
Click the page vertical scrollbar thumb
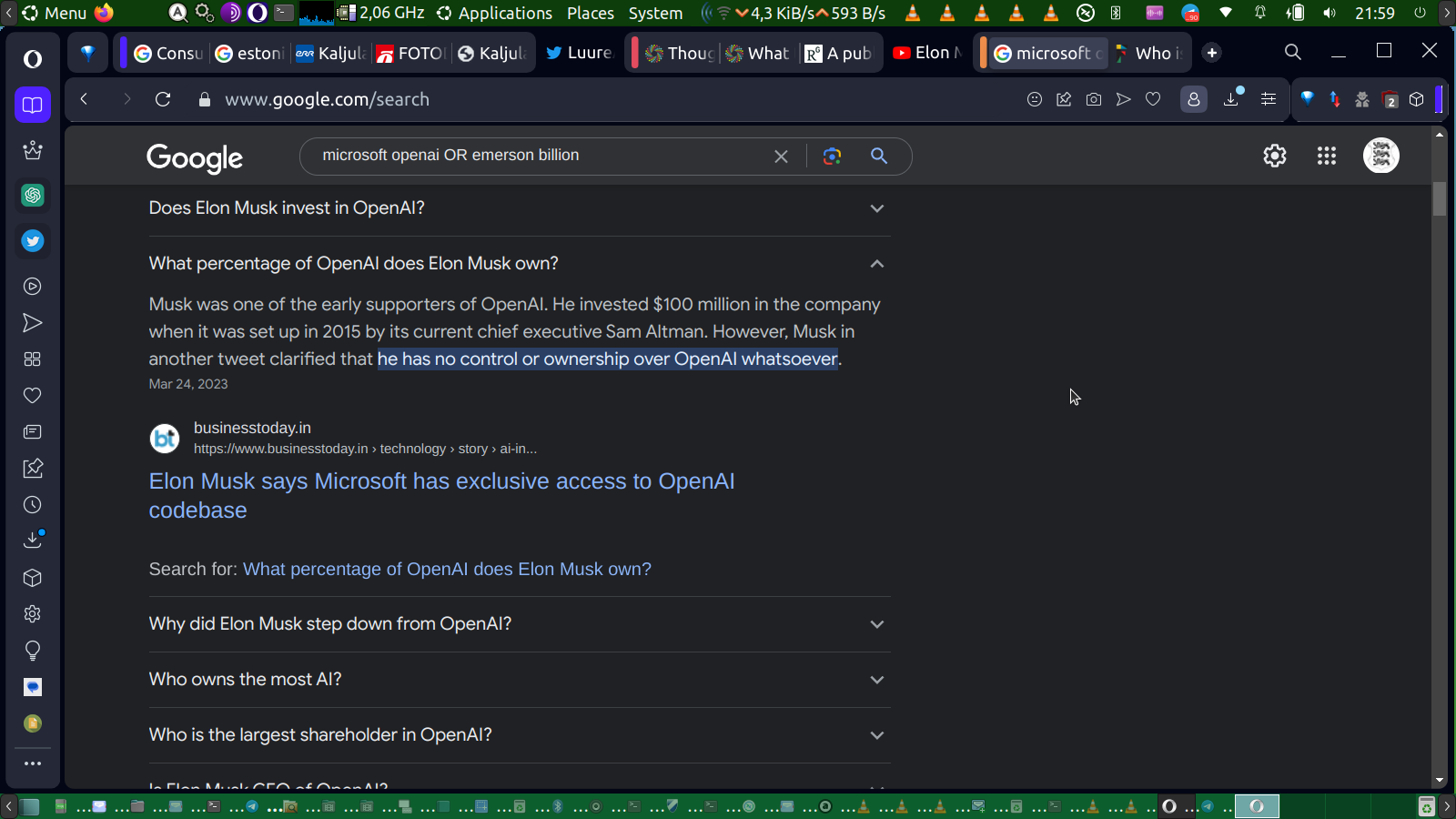1439,198
